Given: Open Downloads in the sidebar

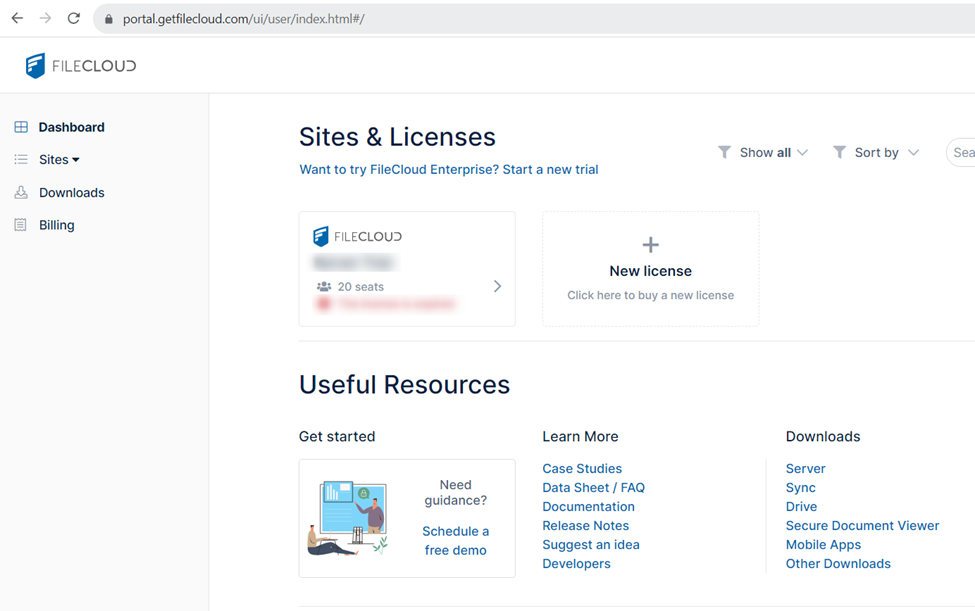Looking at the screenshot, I should [x=72, y=193].
